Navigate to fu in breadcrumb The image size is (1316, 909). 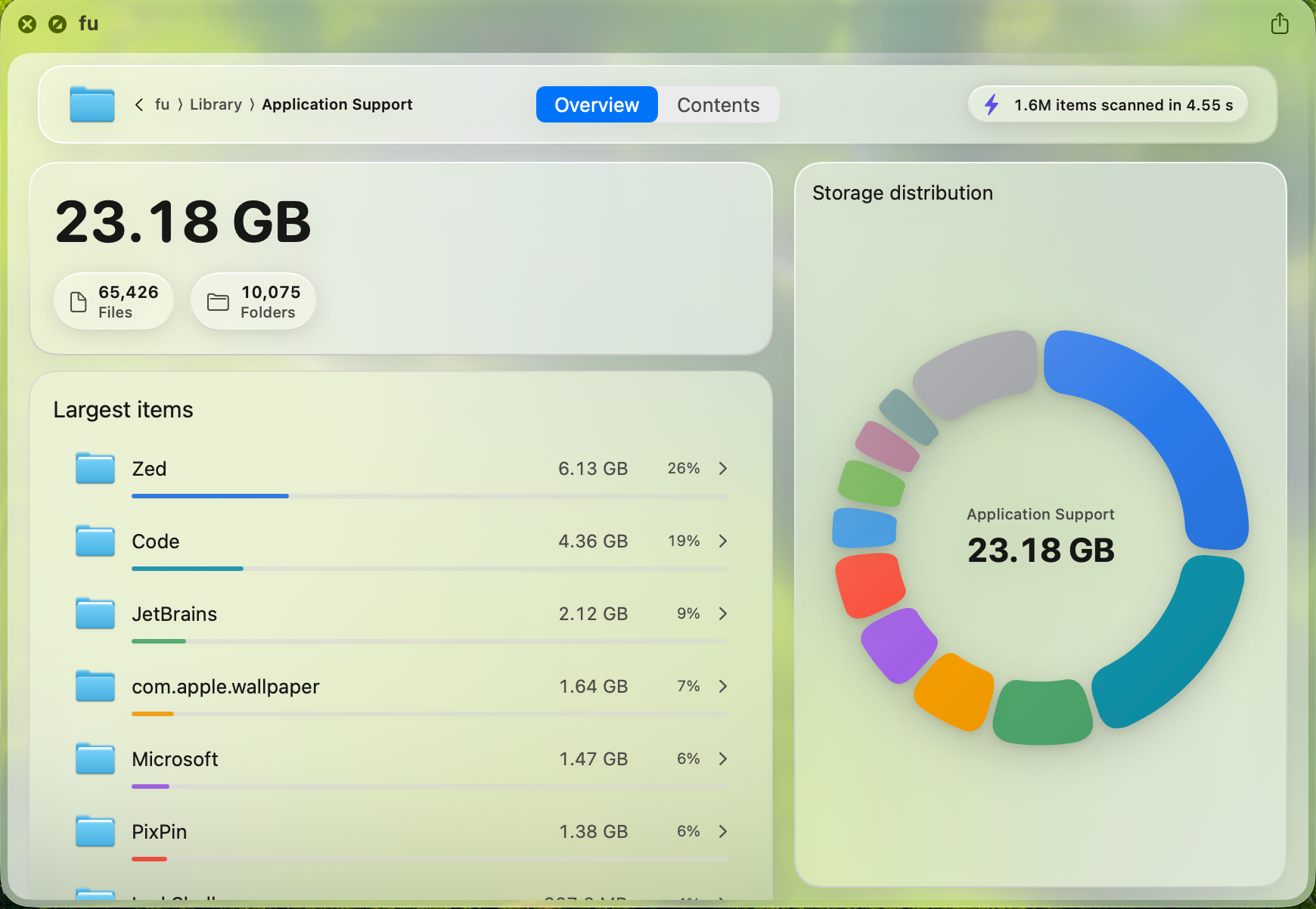coord(162,104)
